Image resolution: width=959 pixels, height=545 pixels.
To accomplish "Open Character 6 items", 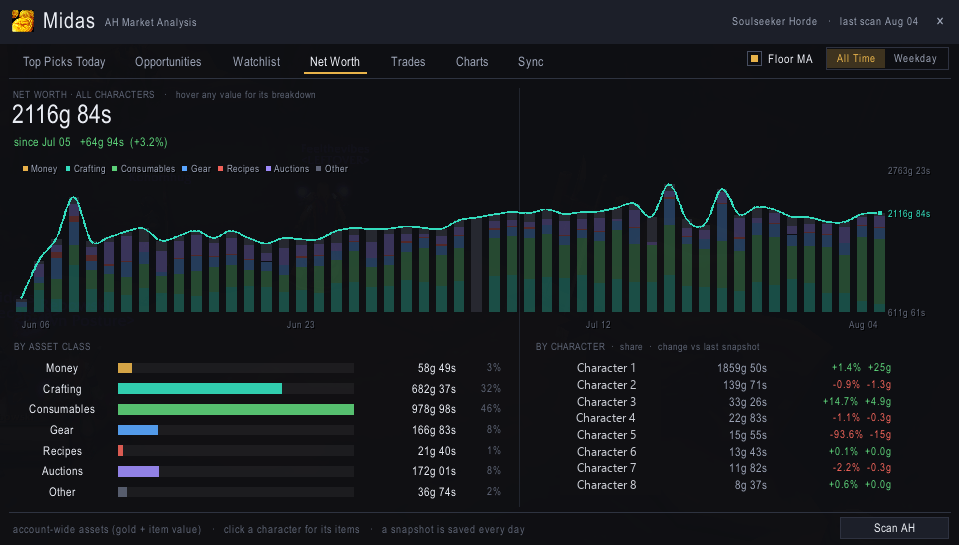I will [x=606, y=452].
